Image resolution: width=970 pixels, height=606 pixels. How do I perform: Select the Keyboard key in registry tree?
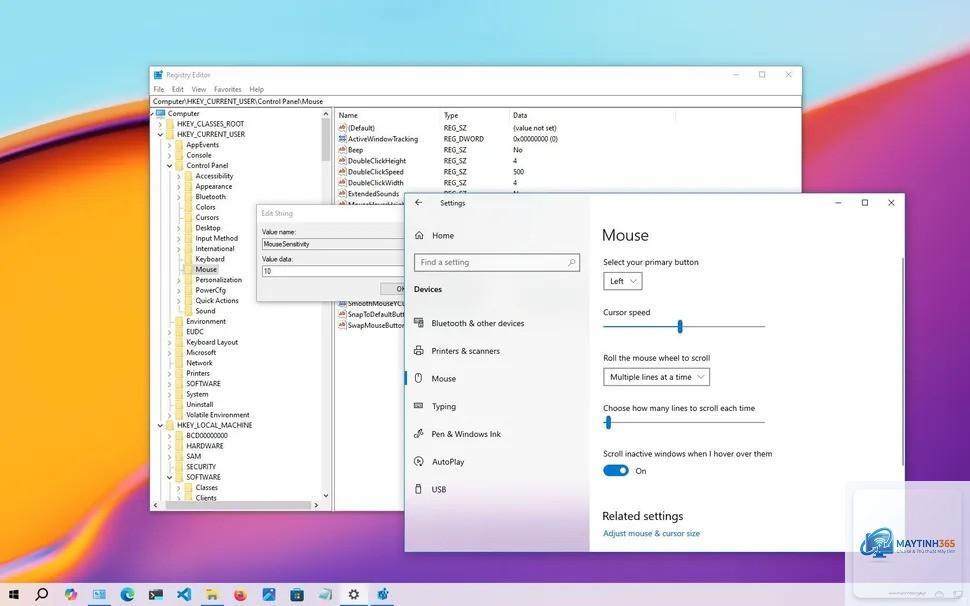pos(210,259)
